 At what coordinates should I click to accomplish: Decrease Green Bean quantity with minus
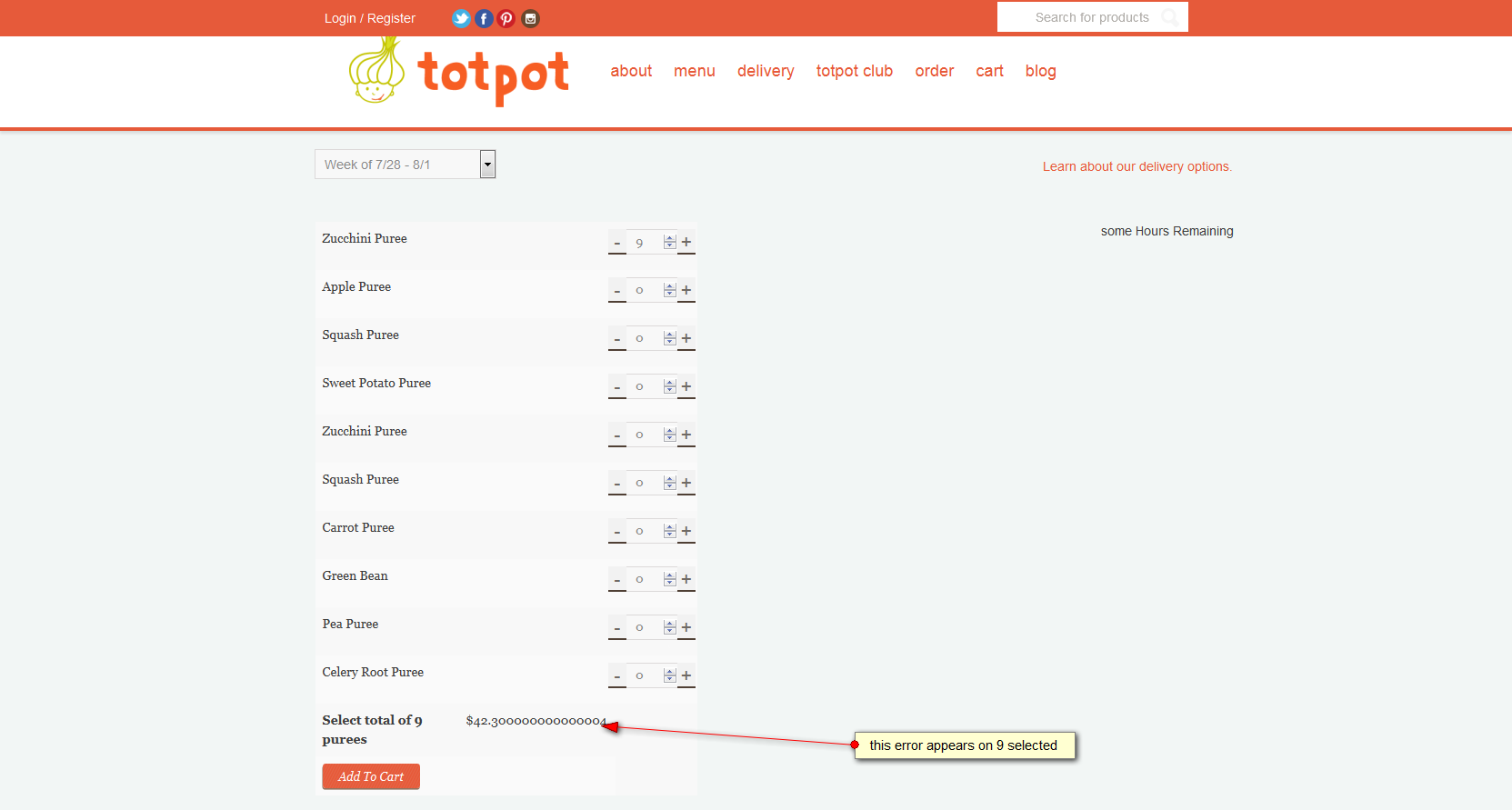point(617,580)
